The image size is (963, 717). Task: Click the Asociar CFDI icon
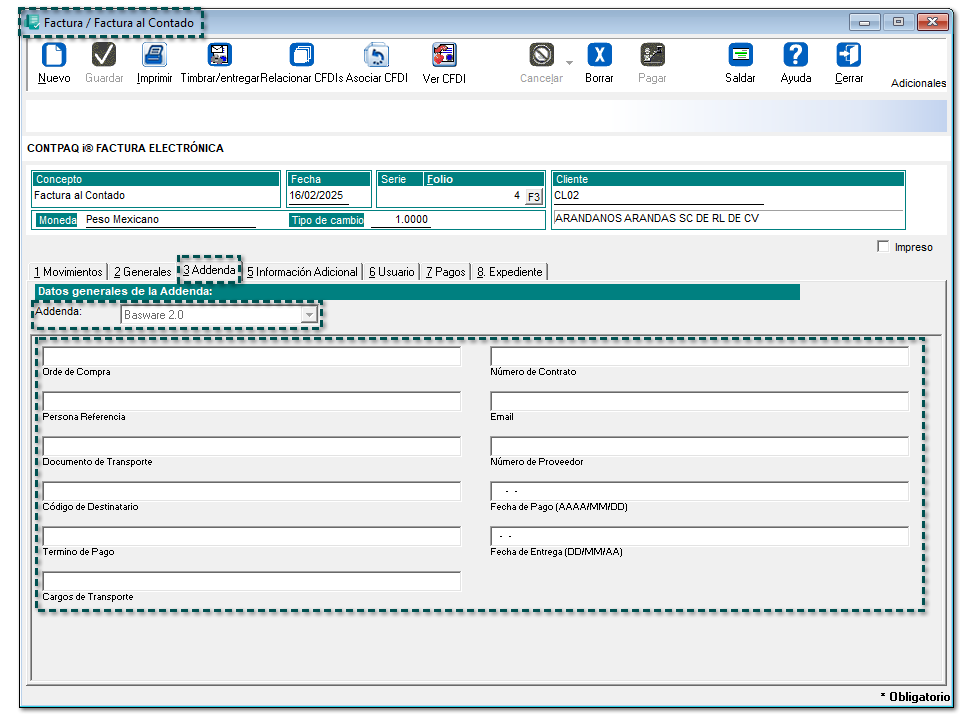click(376, 55)
